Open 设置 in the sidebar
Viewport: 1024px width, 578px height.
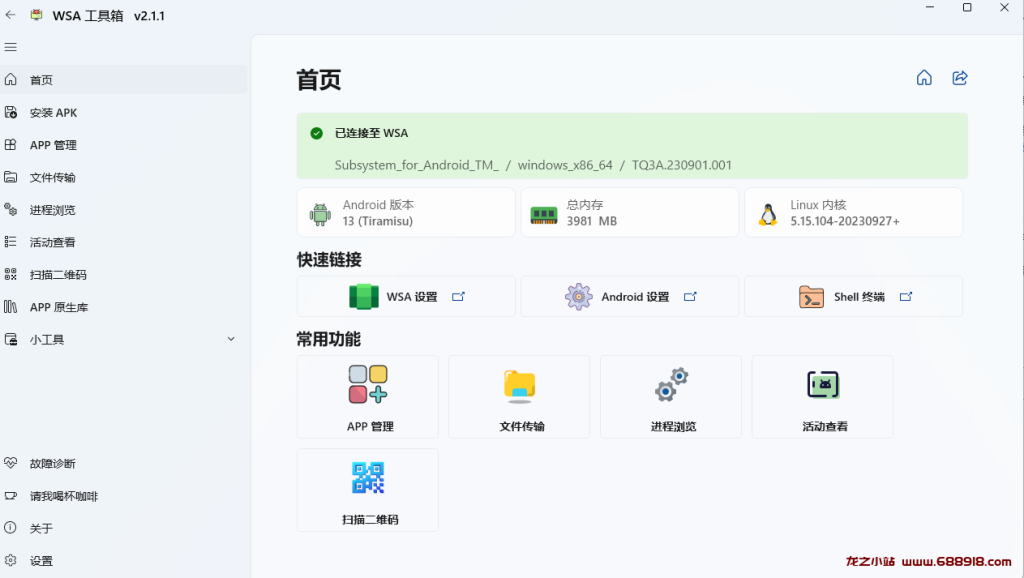[x=123, y=561]
